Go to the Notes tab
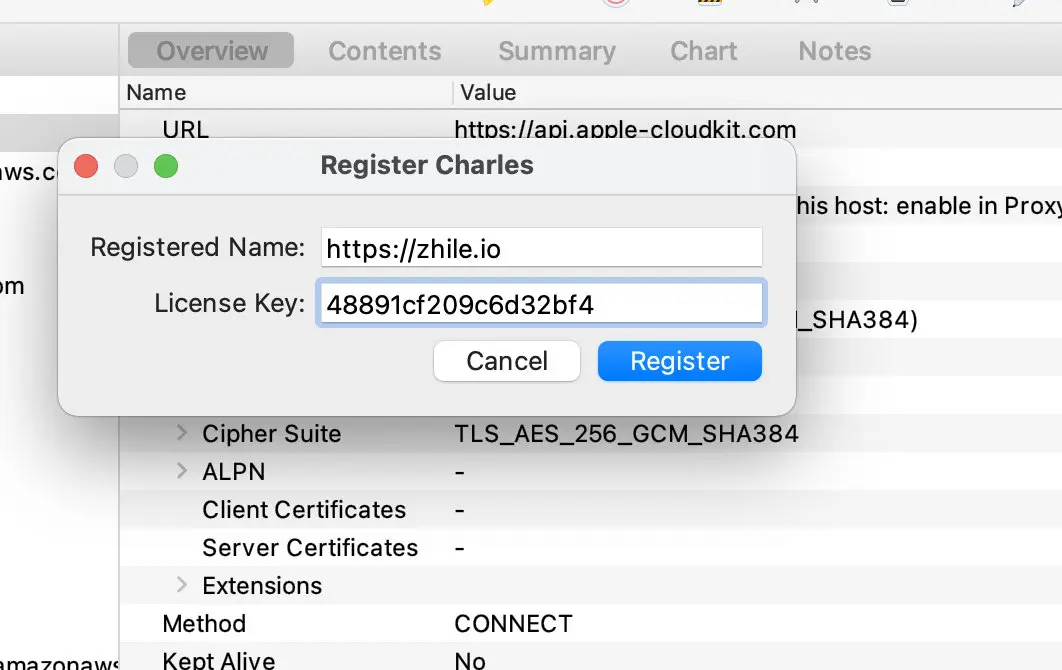1062x670 pixels. click(x=834, y=51)
